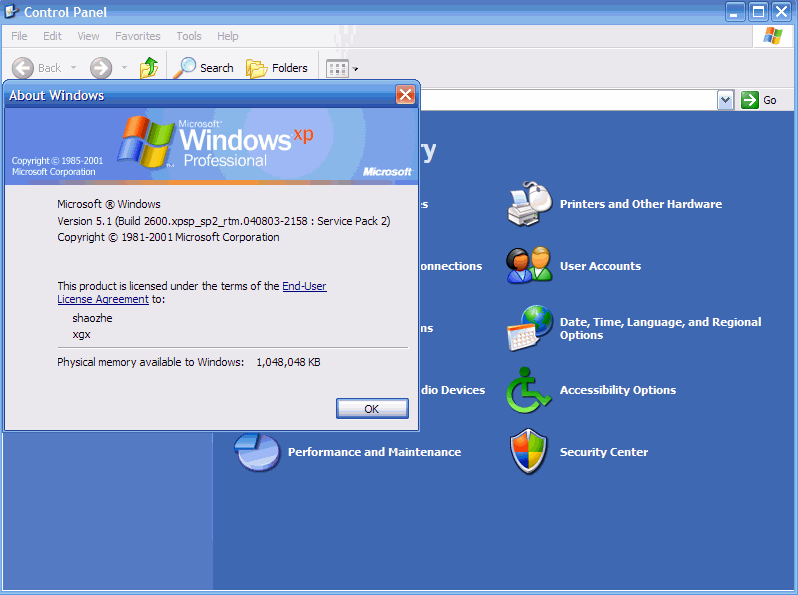798x595 pixels.
Task: Click the Go button
Action: click(x=759, y=100)
